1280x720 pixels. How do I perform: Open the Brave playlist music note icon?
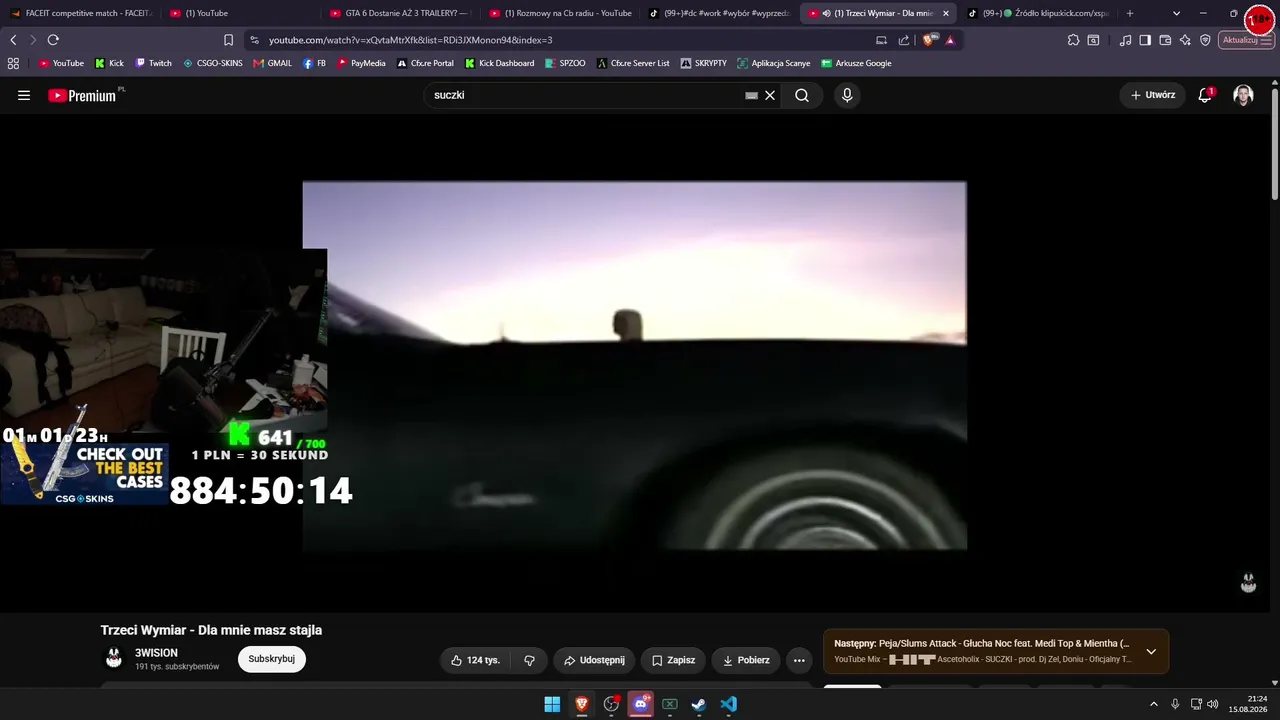(x=1126, y=40)
